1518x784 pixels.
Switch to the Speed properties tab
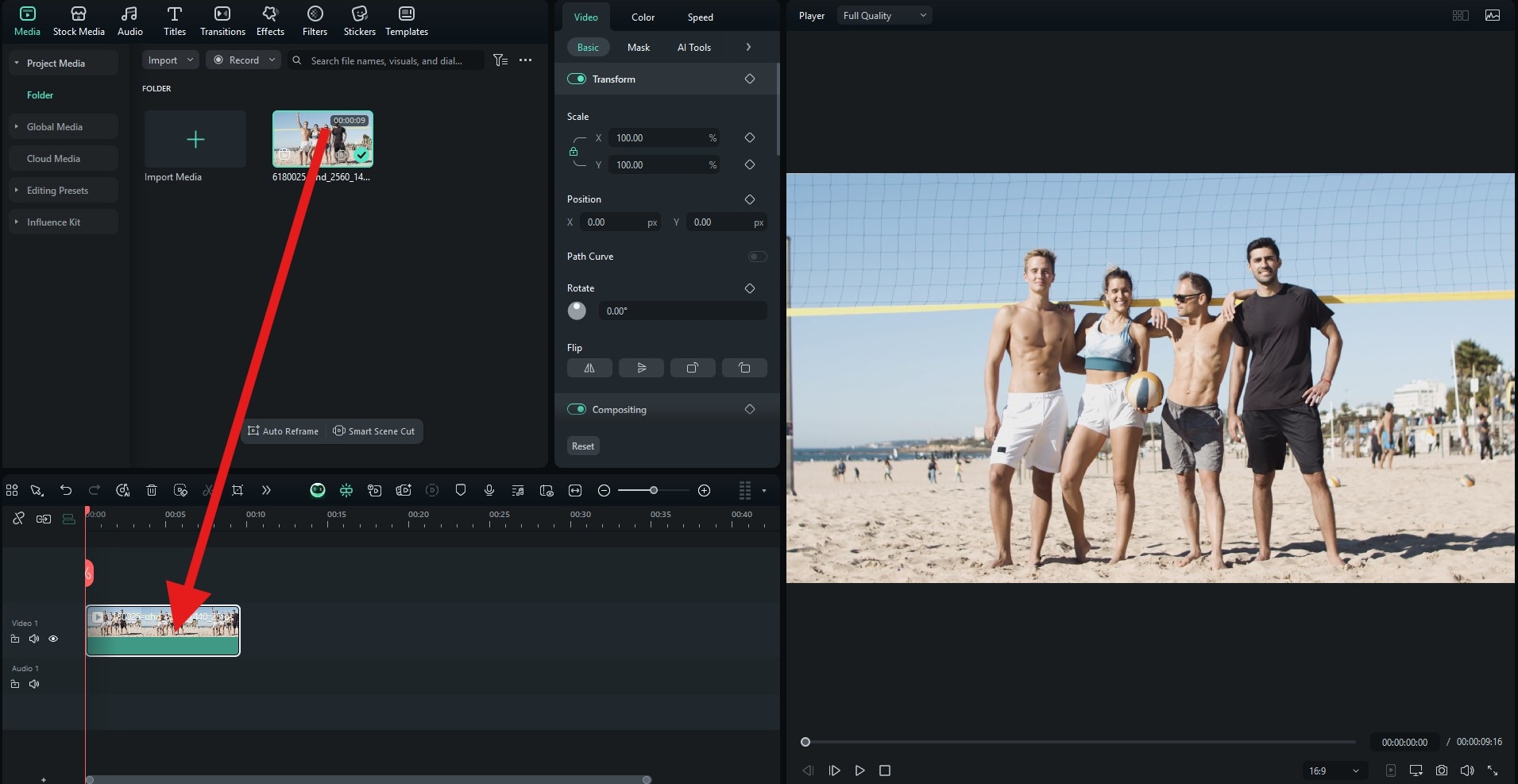(700, 17)
